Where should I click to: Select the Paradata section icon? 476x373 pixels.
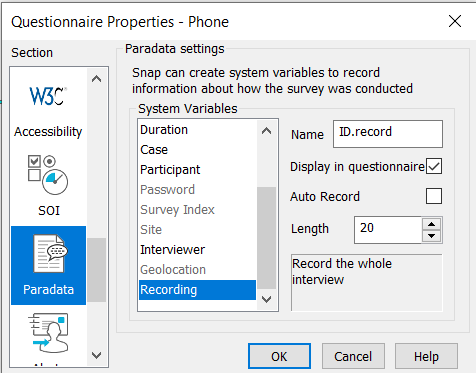coord(48,265)
